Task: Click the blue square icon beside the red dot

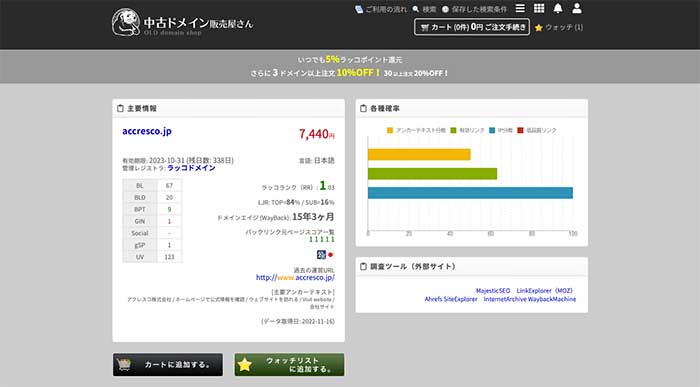Action: pos(321,254)
